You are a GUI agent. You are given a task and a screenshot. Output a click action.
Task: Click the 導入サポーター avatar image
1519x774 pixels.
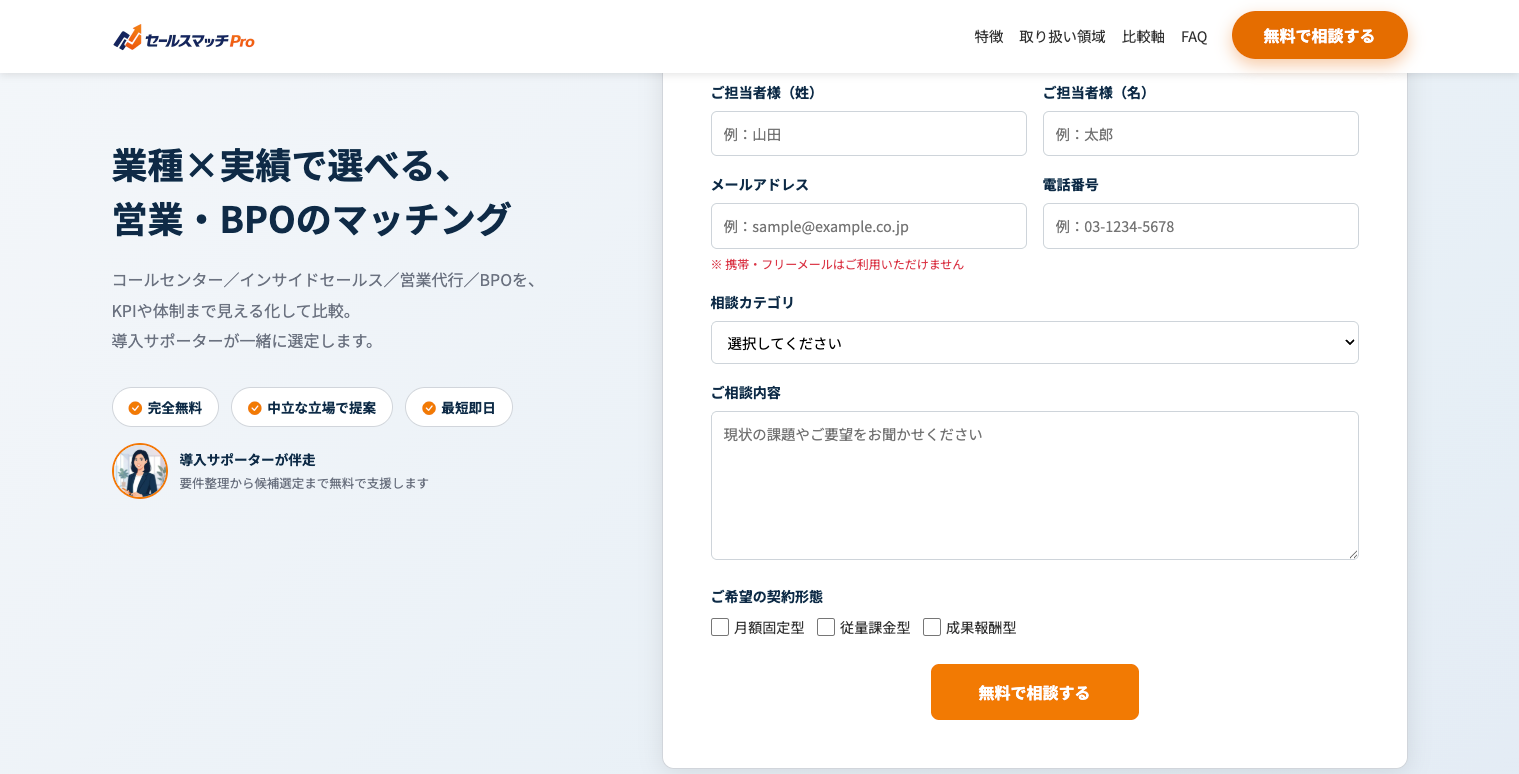pos(140,471)
